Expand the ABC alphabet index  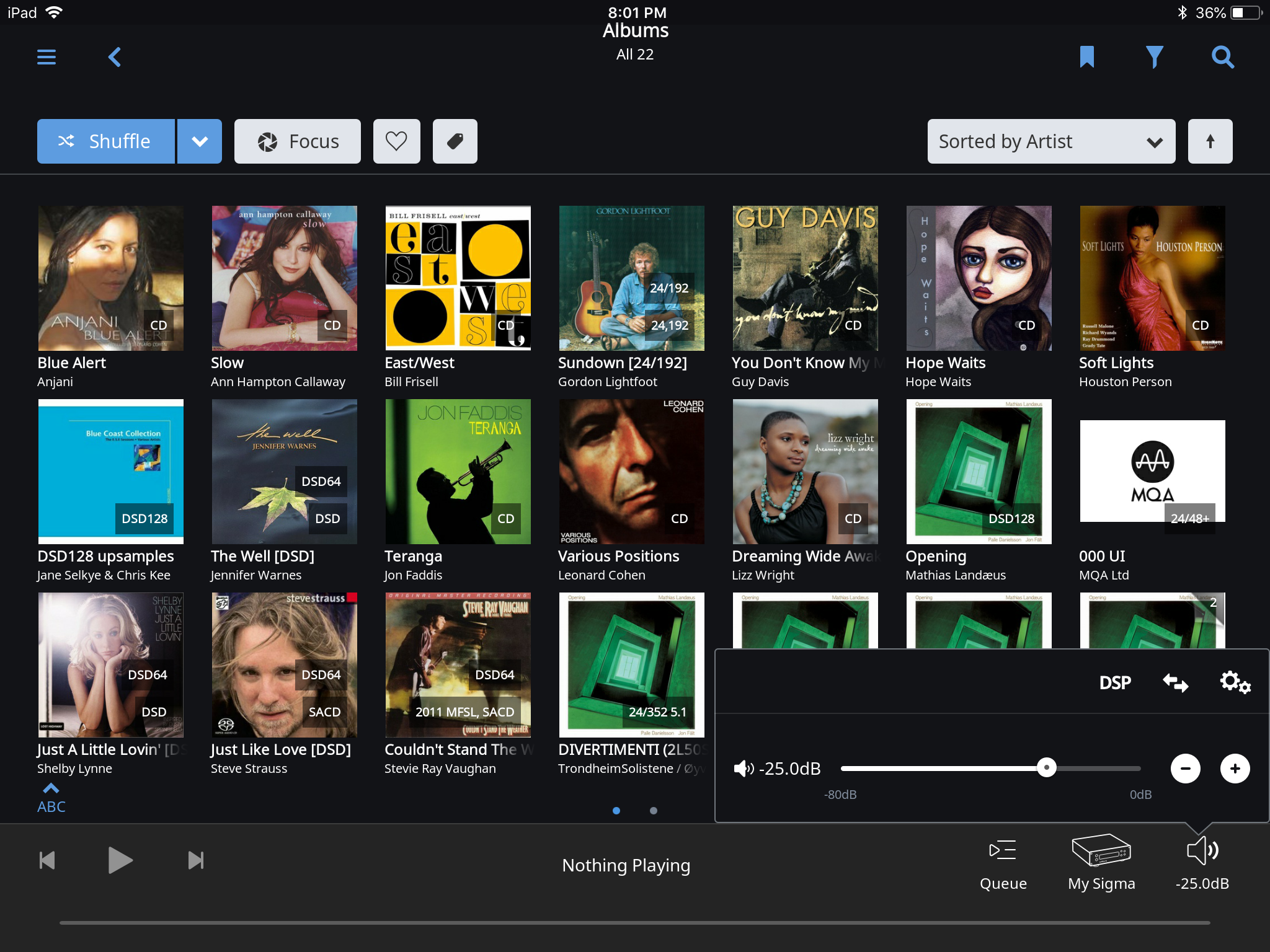coord(51,799)
